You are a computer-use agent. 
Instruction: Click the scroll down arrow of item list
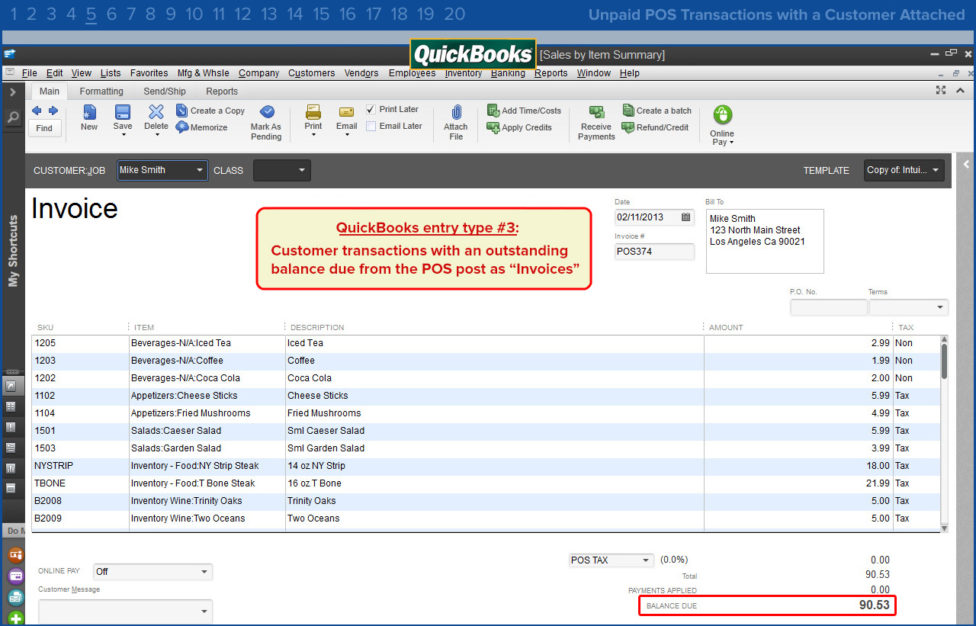[x=944, y=528]
